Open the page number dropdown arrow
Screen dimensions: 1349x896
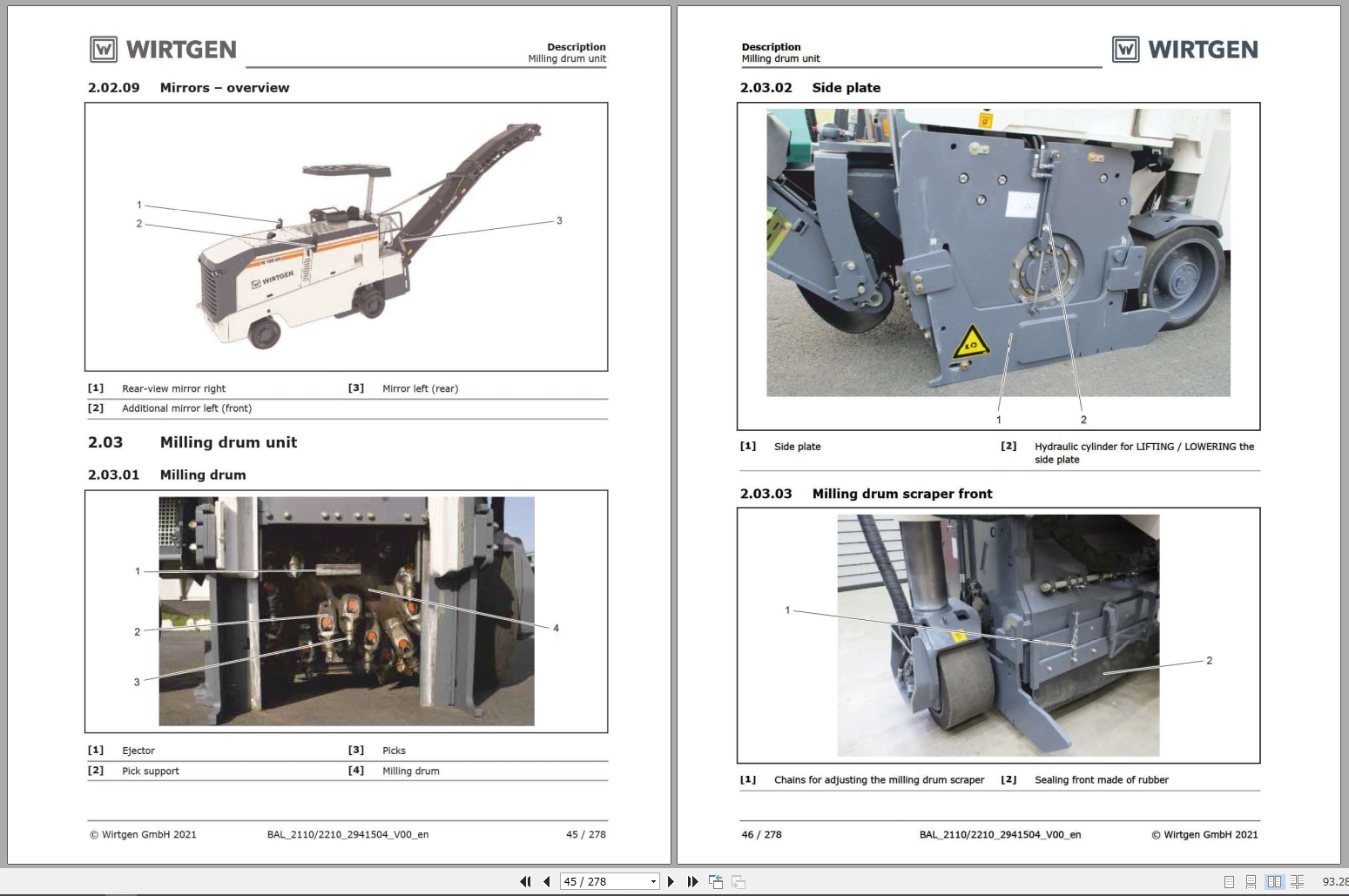coord(653,881)
